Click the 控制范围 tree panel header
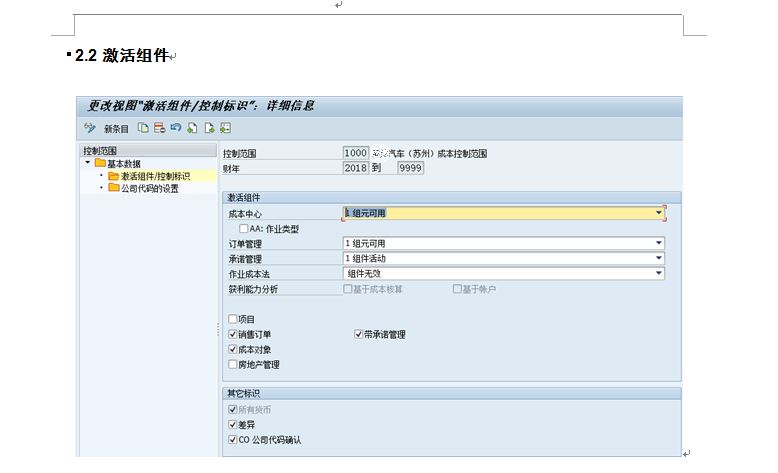This screenshot has height=473, width=778. 148,150
